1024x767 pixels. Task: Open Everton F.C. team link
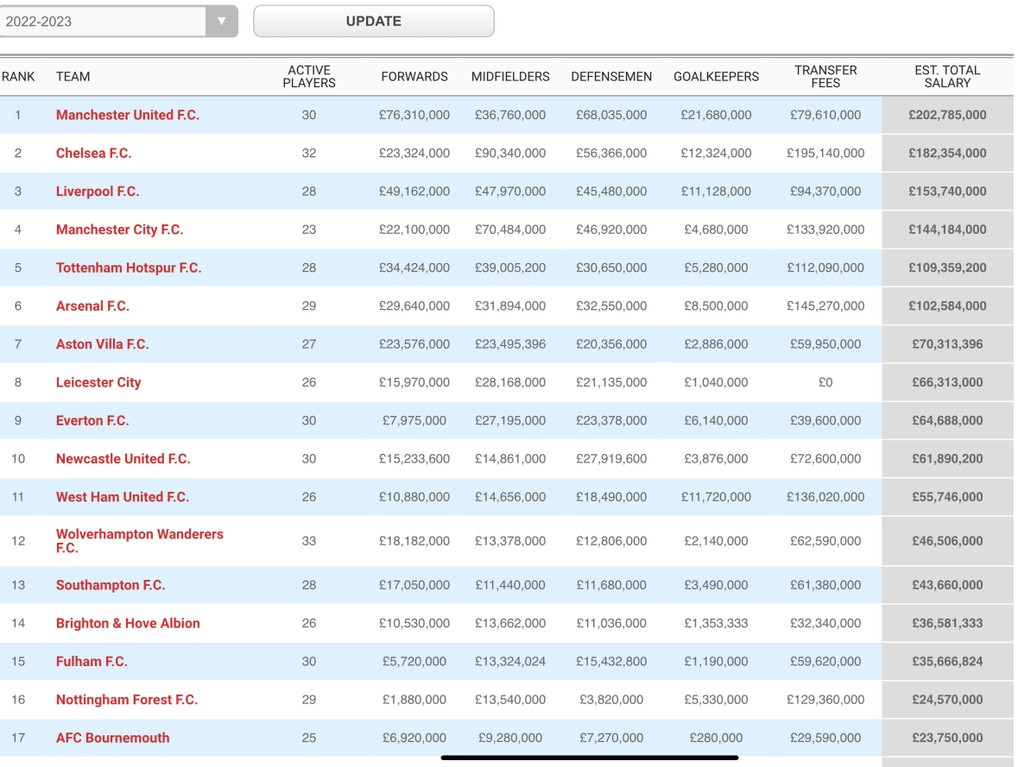(93, 421)
